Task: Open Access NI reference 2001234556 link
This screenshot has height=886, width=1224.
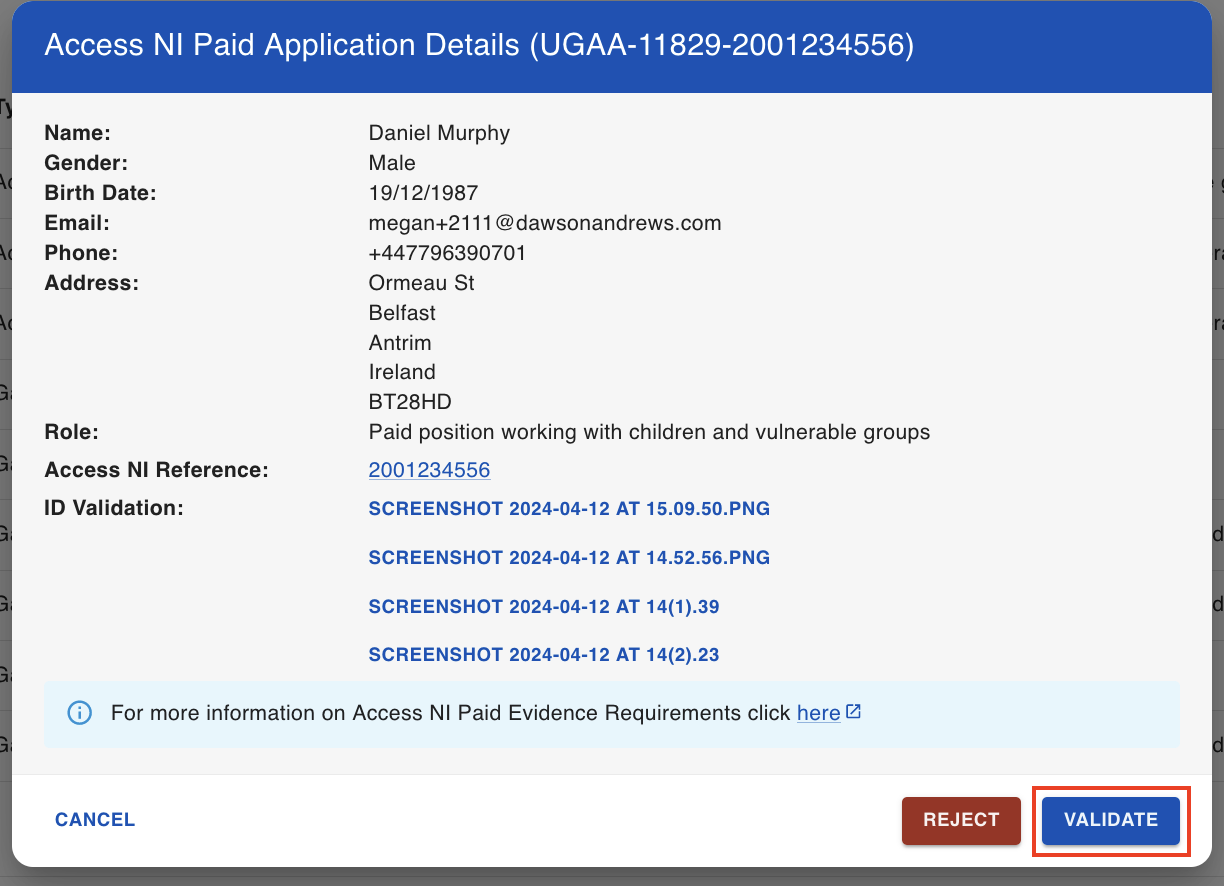Action: 429,470
